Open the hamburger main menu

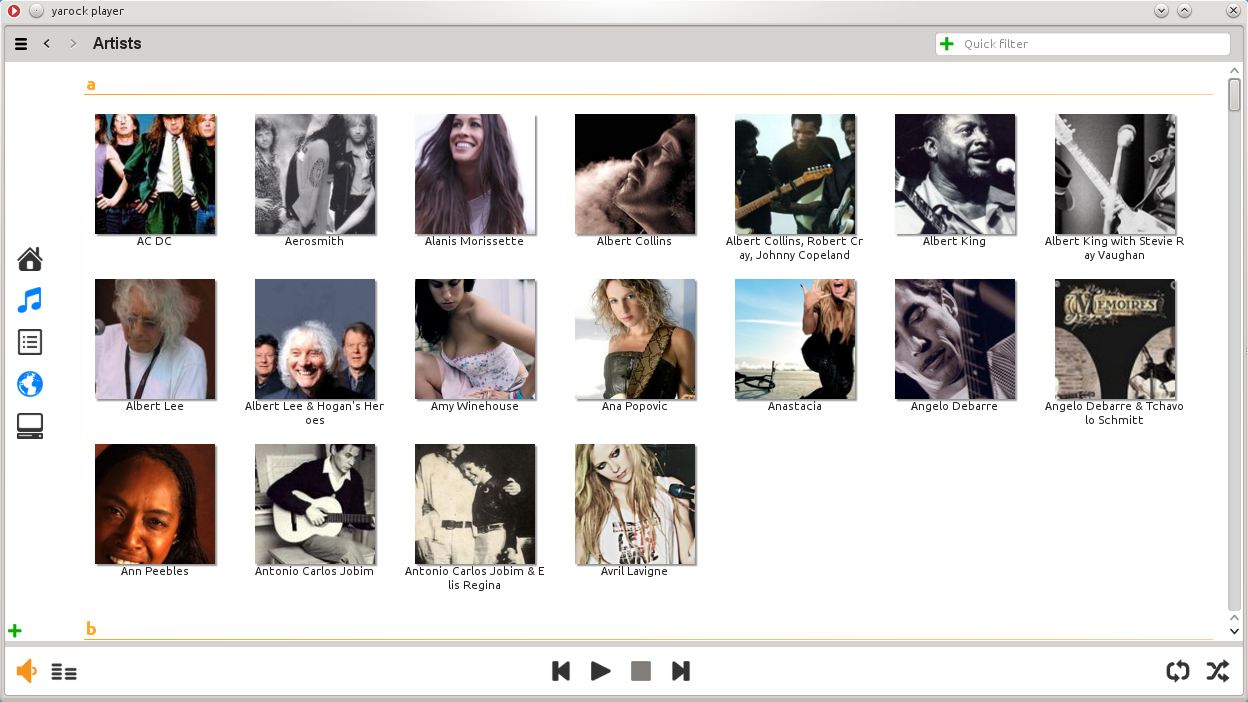(21, 44)
